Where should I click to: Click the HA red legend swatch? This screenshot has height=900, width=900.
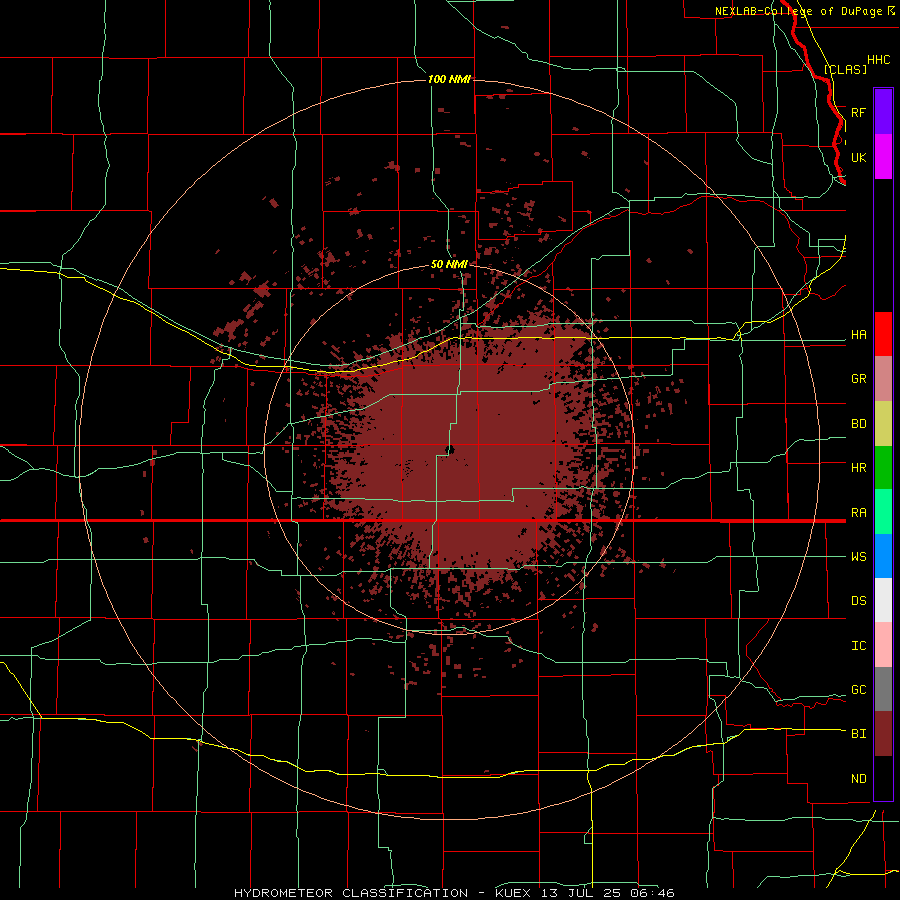[883, 334]
